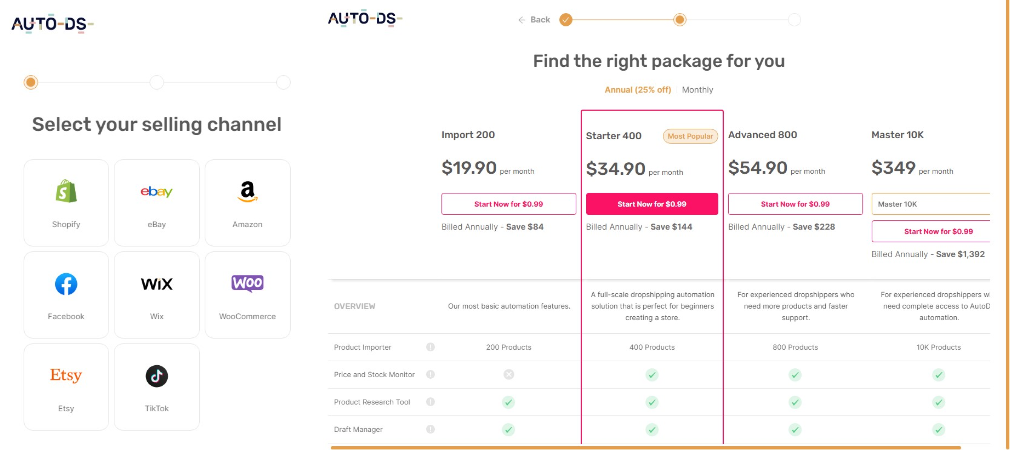Start Import 200 plan for $0.99
This screenshot has width=1010, height=450.
[x=508, y=204]
